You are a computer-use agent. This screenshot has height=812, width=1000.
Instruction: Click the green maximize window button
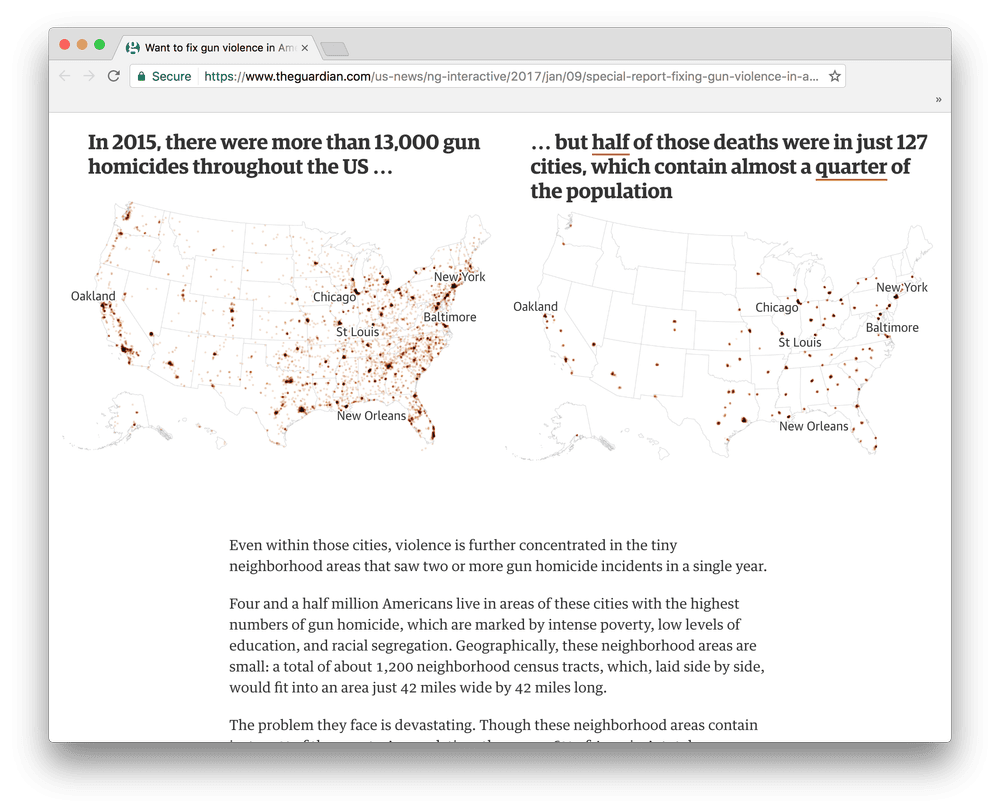(x=99, y=45)
